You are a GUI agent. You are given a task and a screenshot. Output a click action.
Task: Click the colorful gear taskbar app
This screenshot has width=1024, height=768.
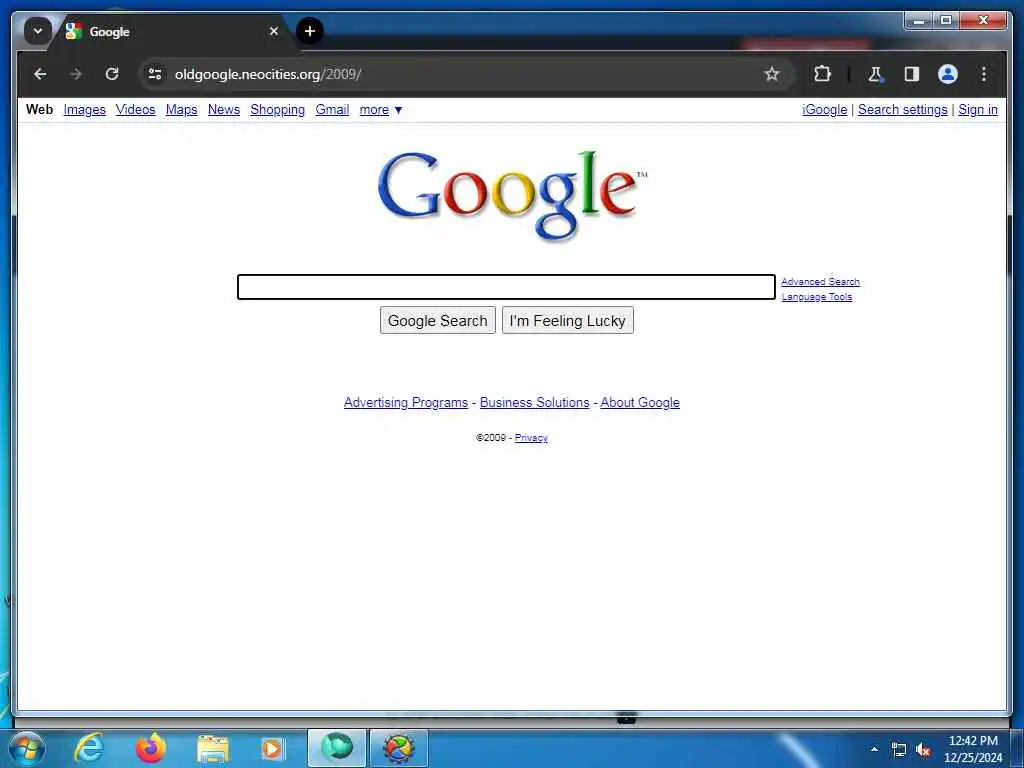click(399, 748)
